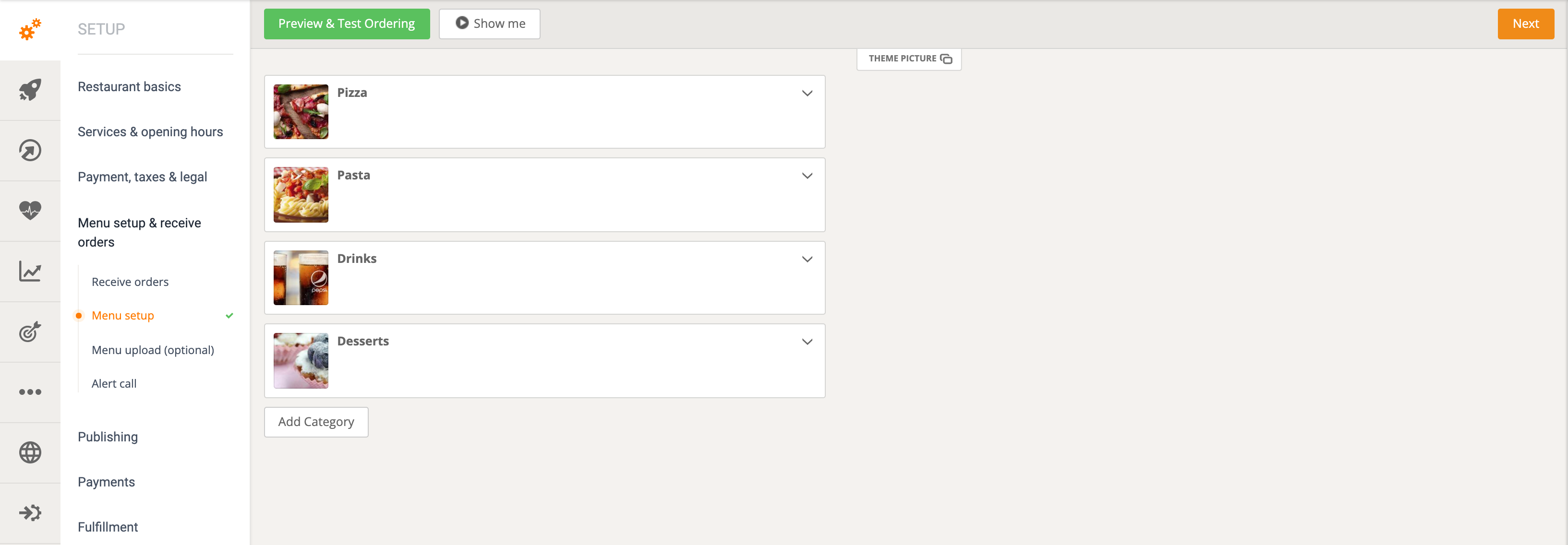Open the line chart reports icon
This screenshot has height=545, width=1568.
point(30,271)
